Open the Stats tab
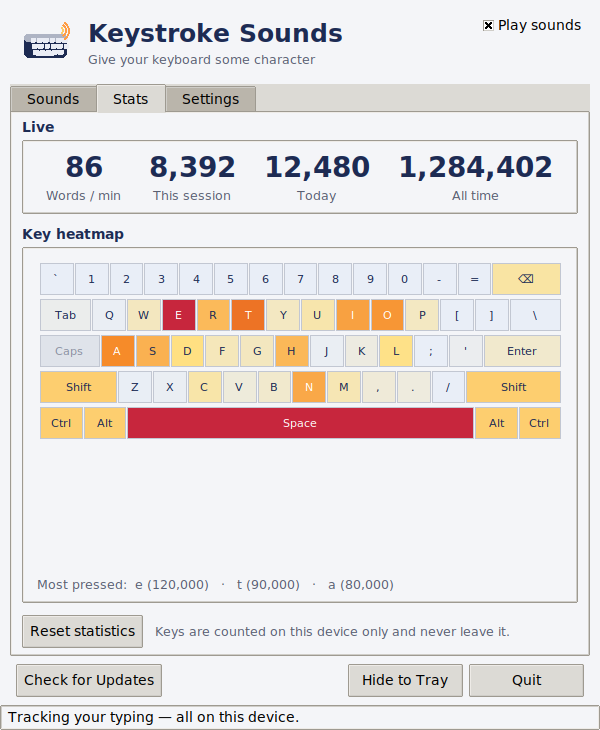Image resolution: width=600 pixels, height=730 pixels. pyautogui.click(x=130, y=99)
